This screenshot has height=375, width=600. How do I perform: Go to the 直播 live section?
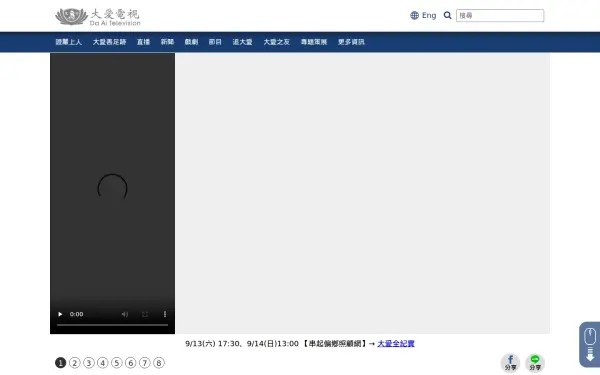click(x=143, y=42)
